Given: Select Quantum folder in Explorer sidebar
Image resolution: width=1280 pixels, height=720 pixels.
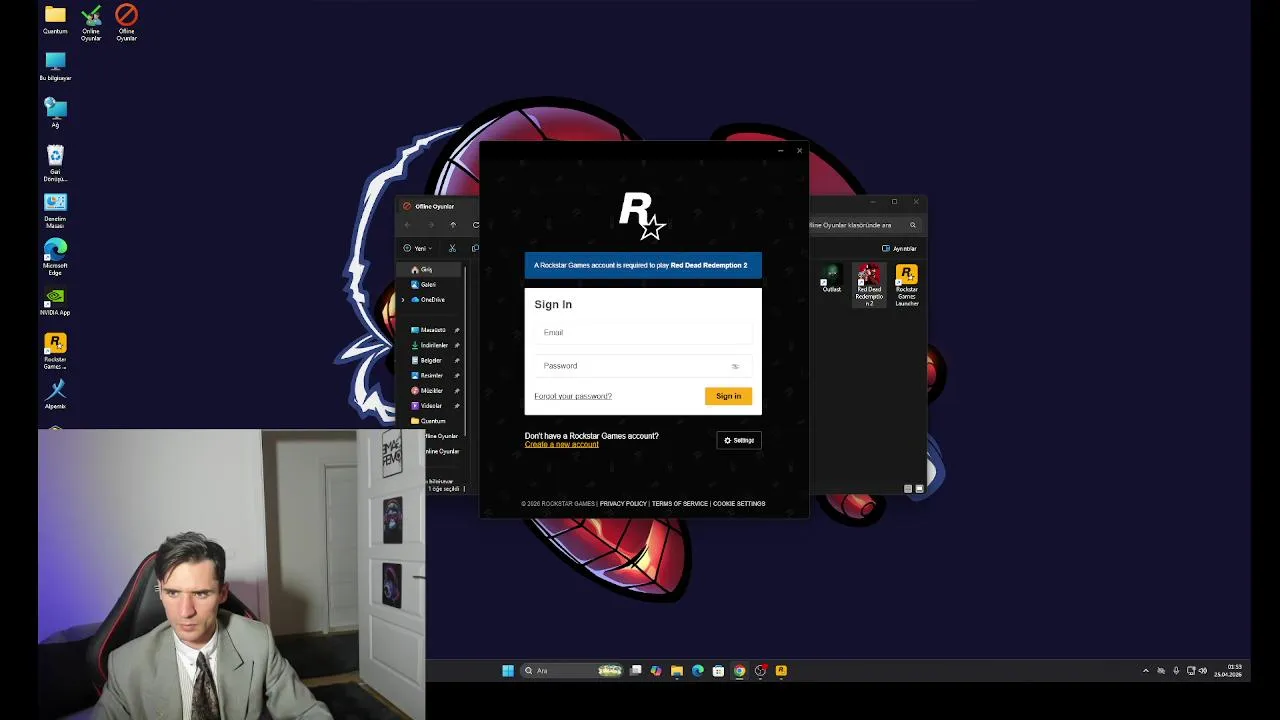Looking at the screenshot, I should 431,421.
